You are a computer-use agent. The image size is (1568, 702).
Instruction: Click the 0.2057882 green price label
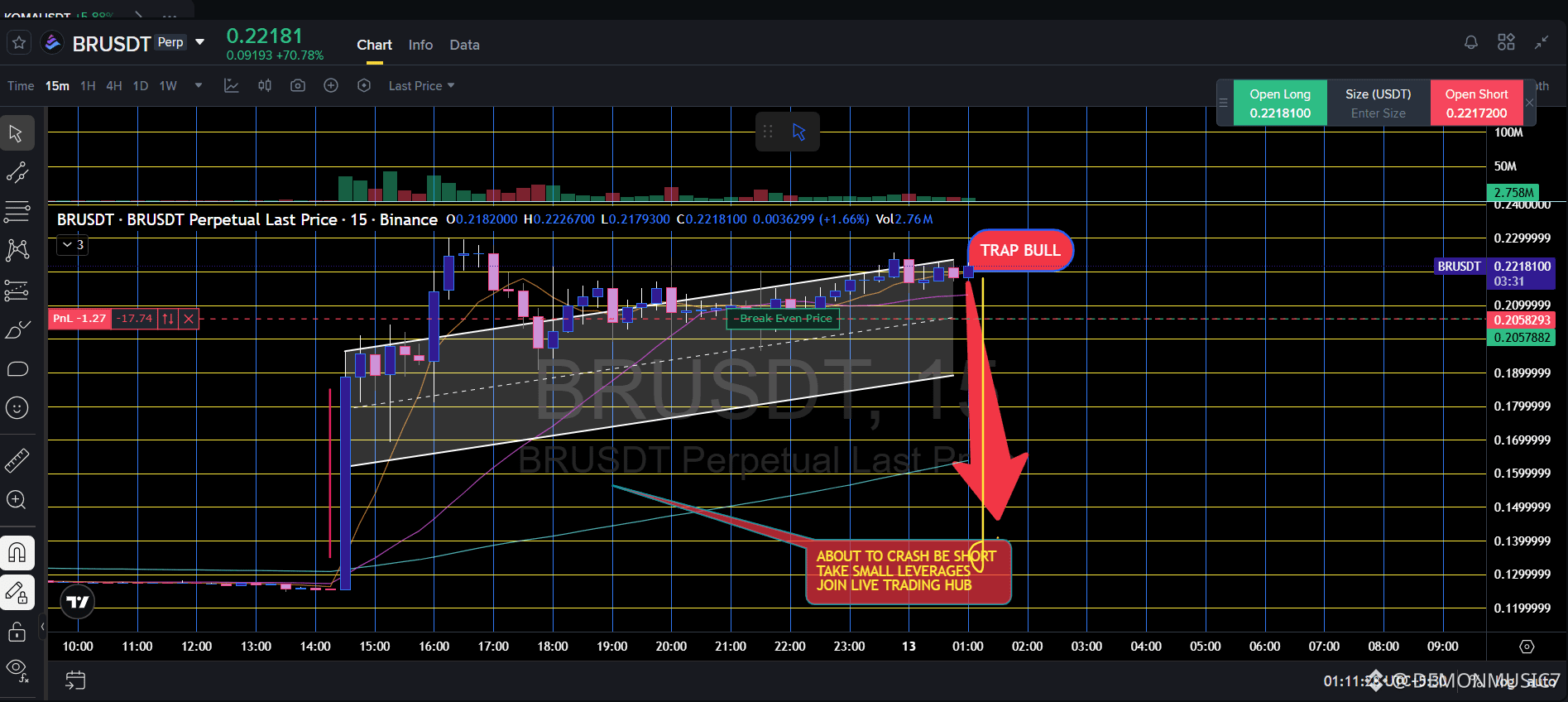[x=1522, y=338]
